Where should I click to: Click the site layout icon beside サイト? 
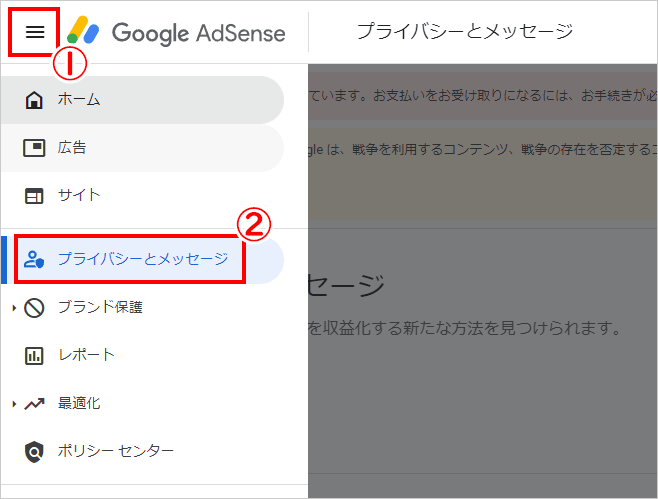(34, 196)
